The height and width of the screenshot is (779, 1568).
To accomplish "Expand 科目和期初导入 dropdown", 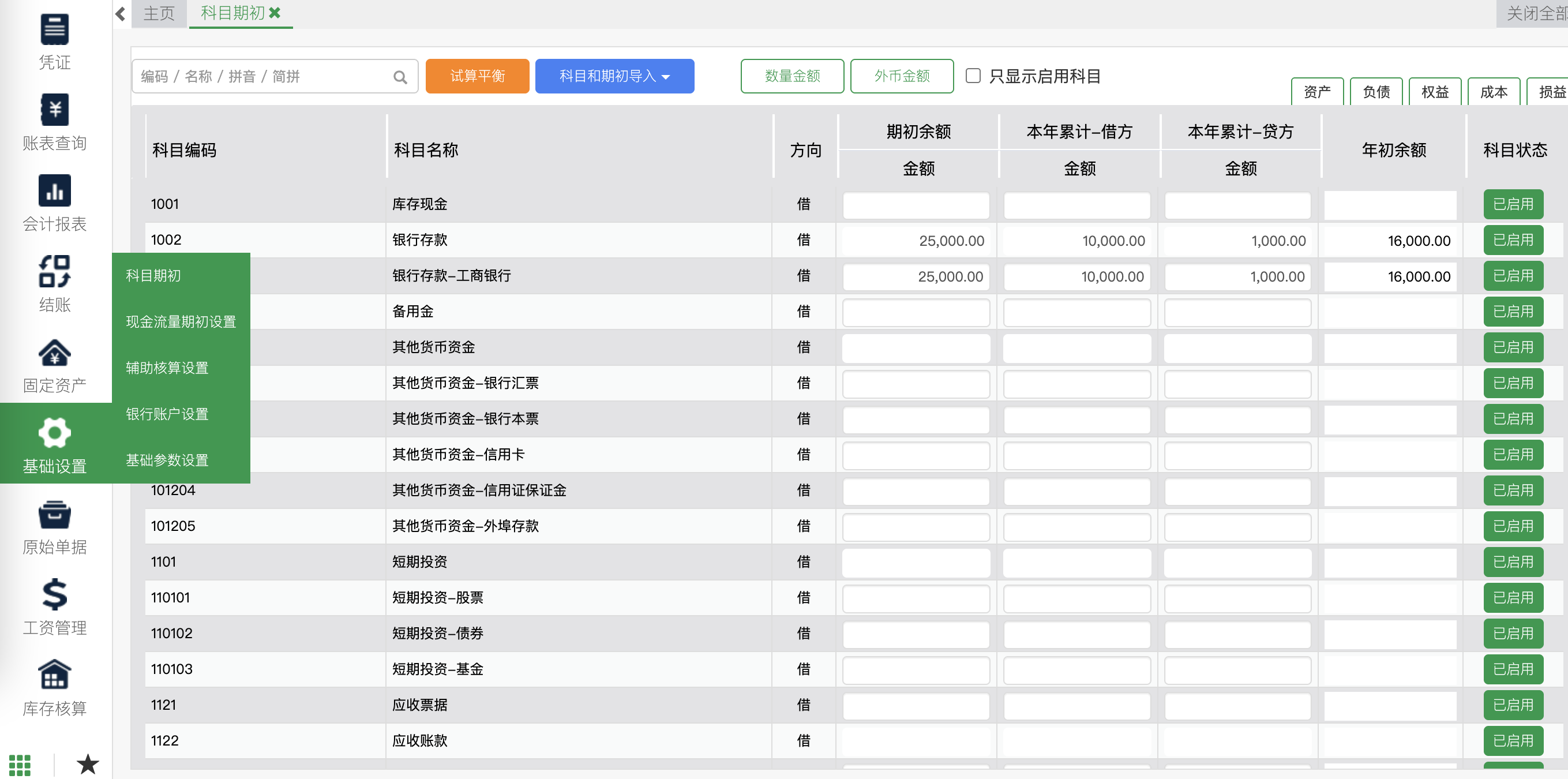I will [614, 76].
